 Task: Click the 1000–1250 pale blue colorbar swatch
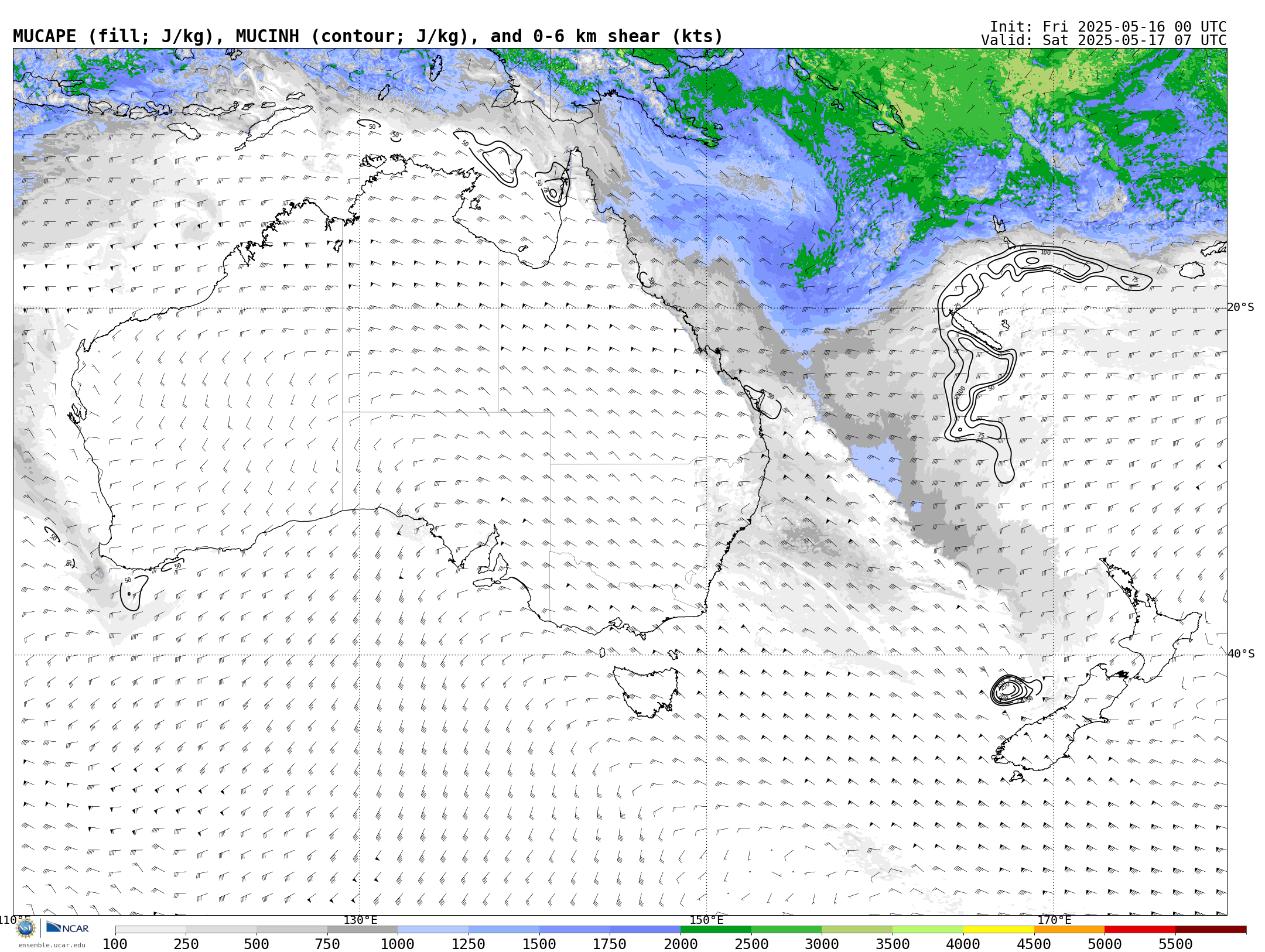(x=433, y=930)
